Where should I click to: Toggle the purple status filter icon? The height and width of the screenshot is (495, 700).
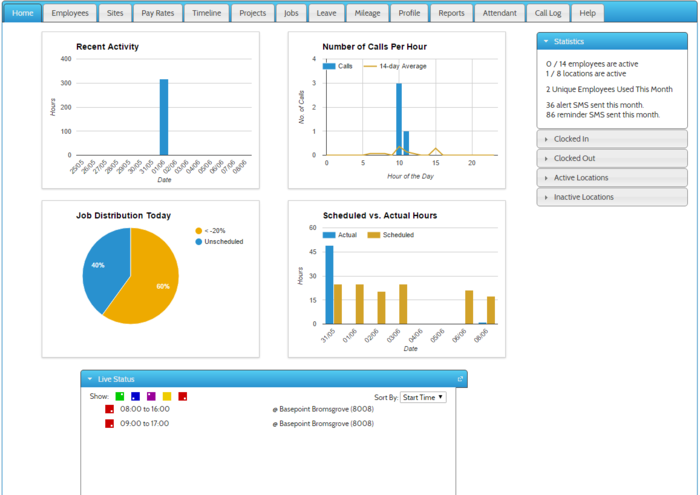[x=151, y=397]
